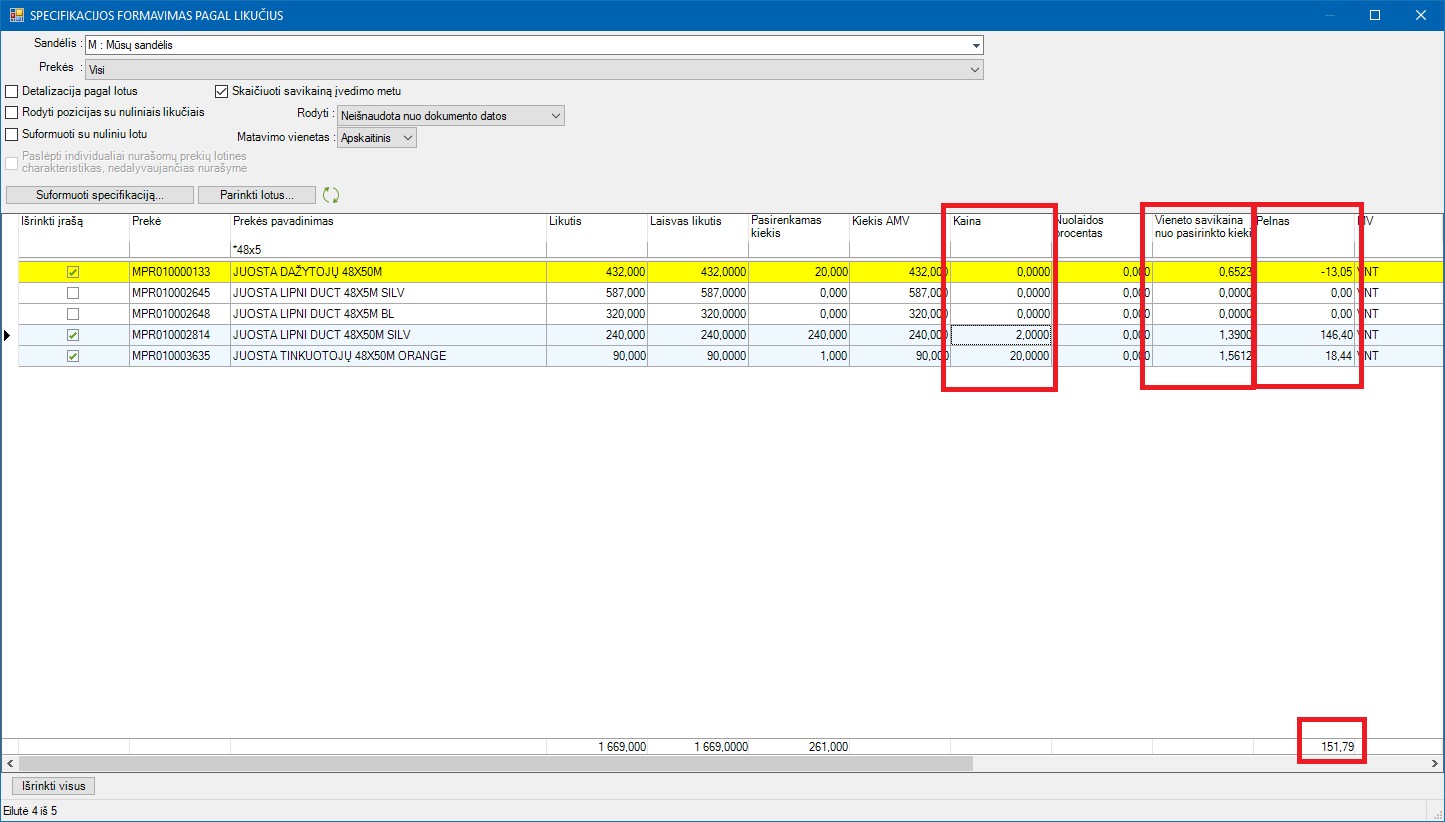Image resolution: width=1445 pixels, height=822 pixels.
Task: Edit Kaina cell showing 2,0000
Action: [x=1000, y=335]
